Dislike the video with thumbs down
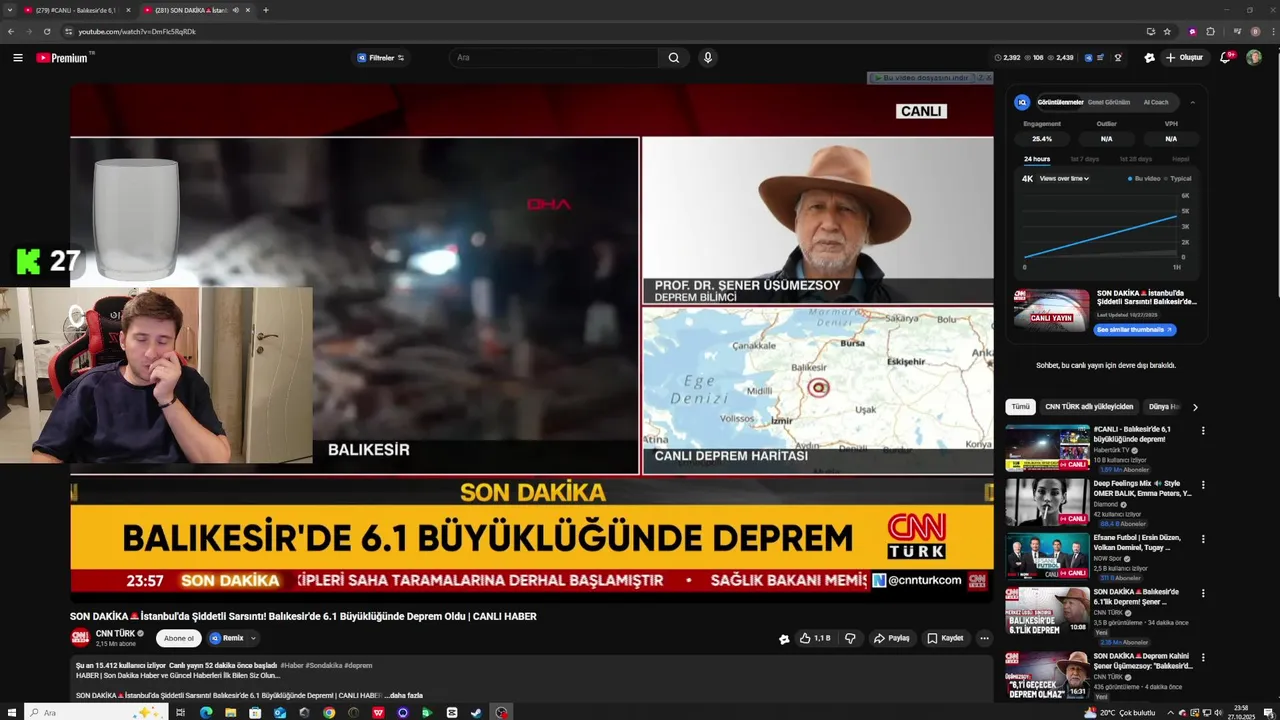Viewport: 1280px width, 720px height. (850, 638)
